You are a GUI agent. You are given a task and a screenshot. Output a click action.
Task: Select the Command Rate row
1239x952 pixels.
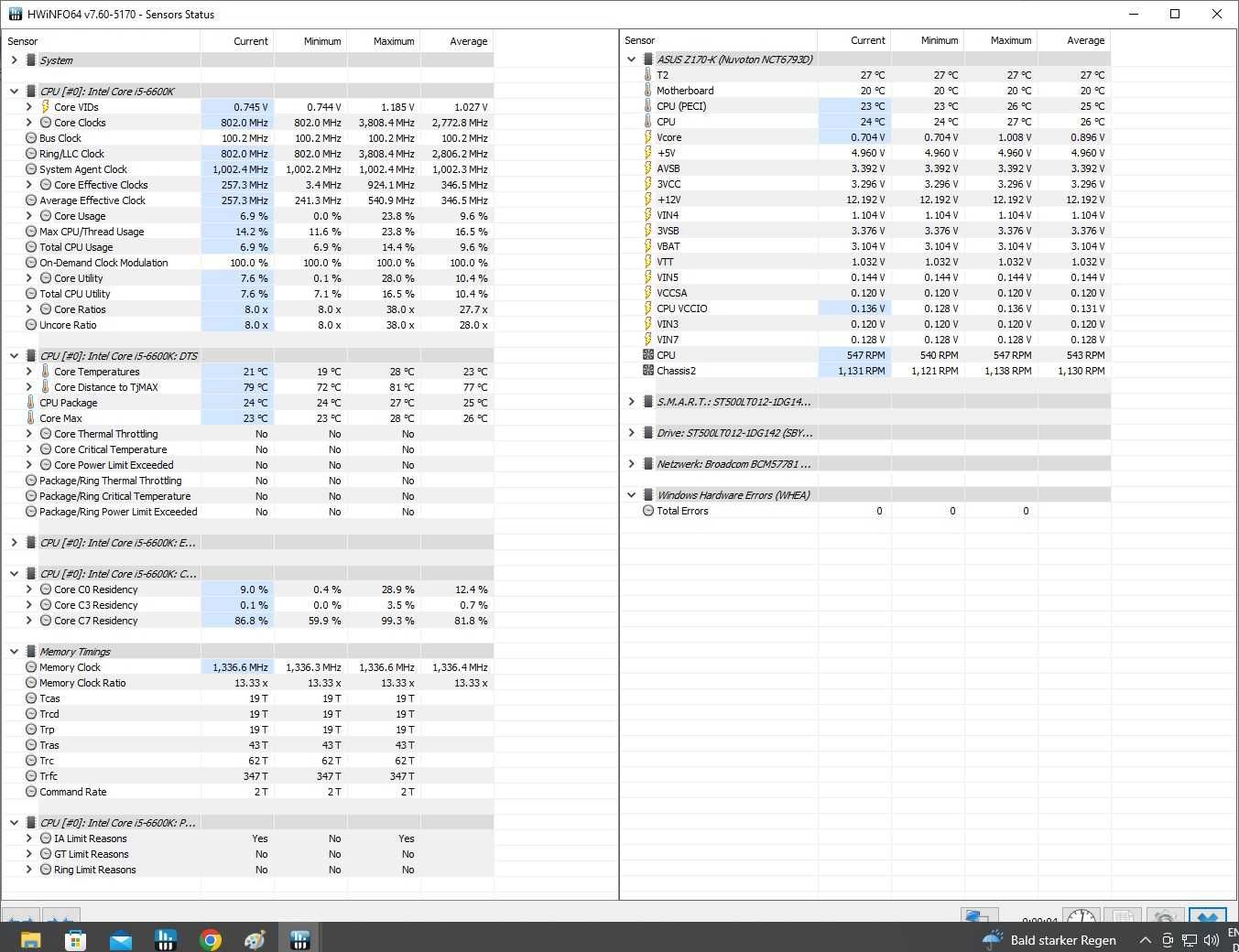pos(247,792)
